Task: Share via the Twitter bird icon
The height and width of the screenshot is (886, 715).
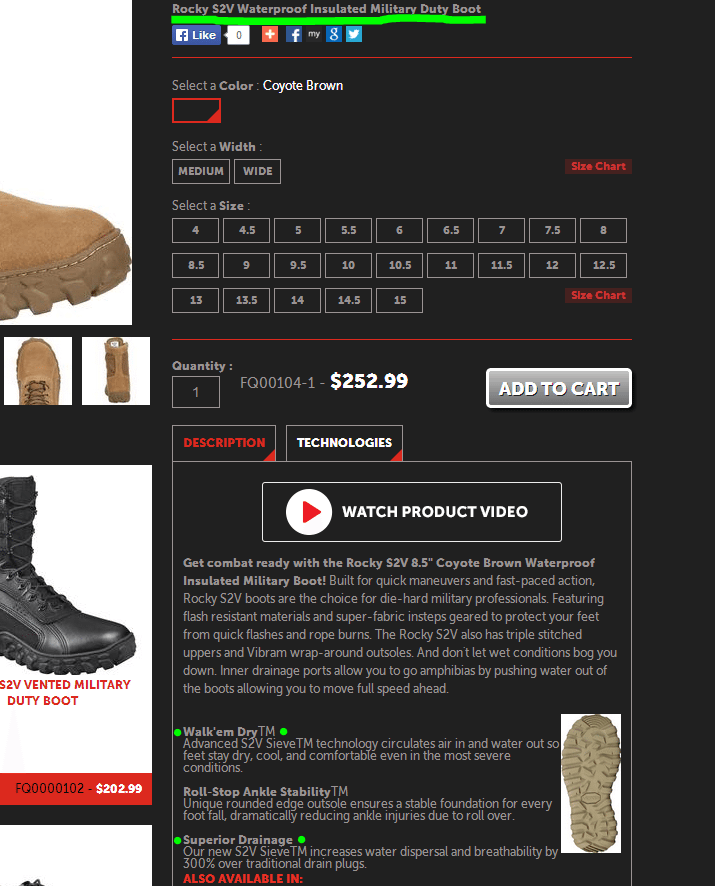Action: click(354, 34)
